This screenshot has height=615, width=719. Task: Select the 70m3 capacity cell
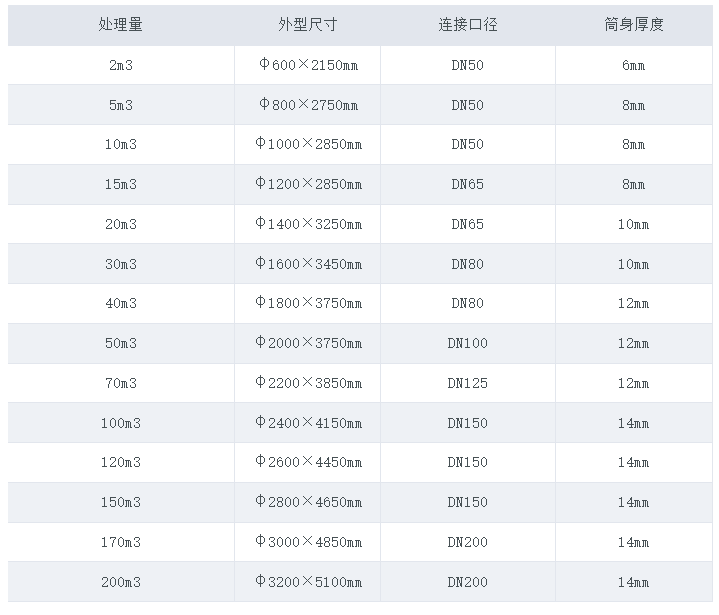[120, 383]
